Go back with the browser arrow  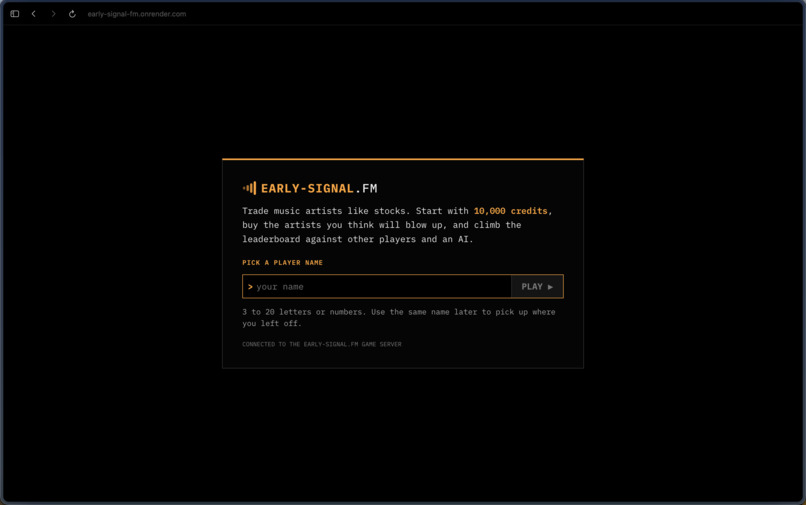pos(34,14)
